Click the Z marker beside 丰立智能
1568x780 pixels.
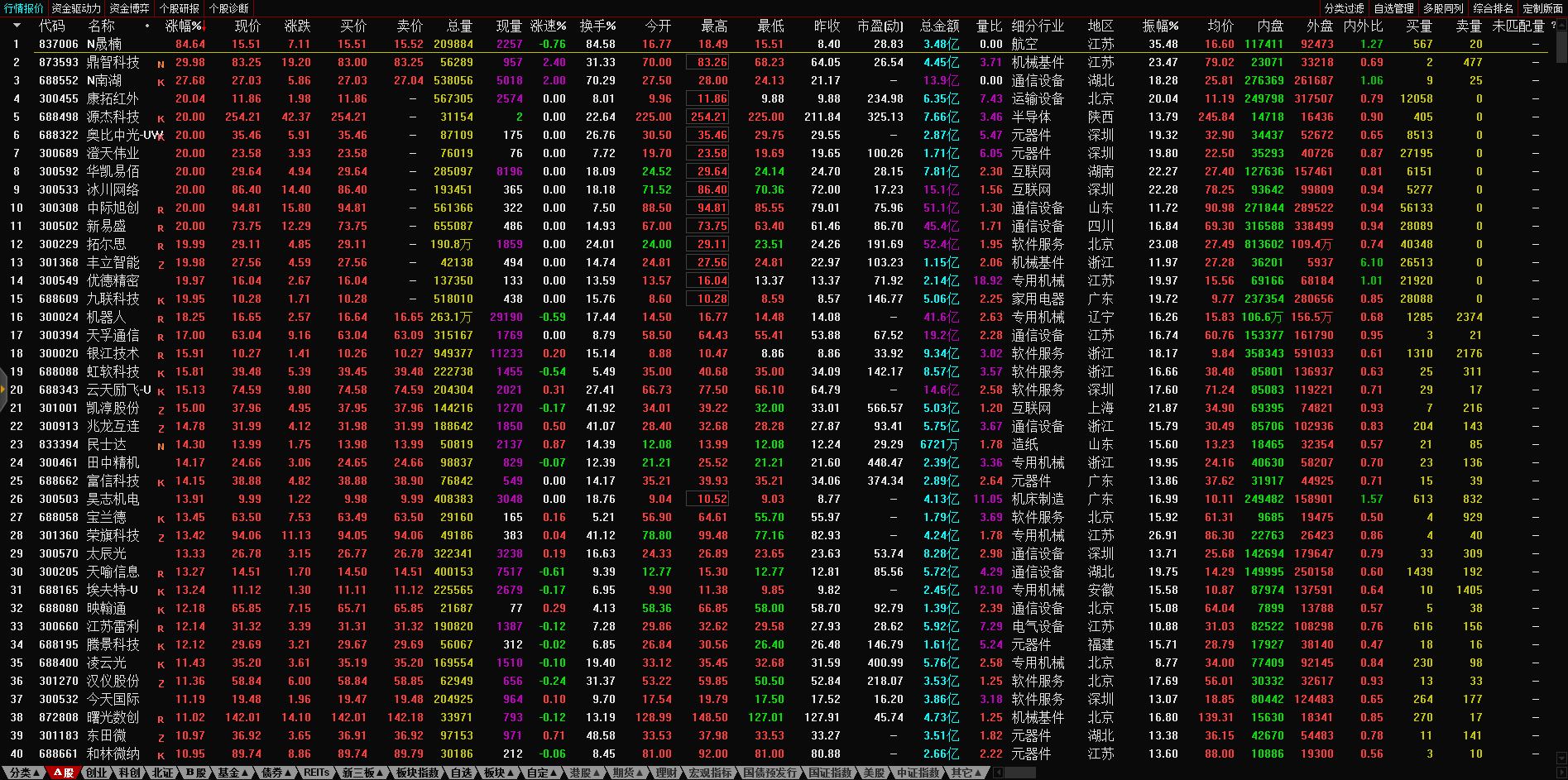click(x=161, y=264)
